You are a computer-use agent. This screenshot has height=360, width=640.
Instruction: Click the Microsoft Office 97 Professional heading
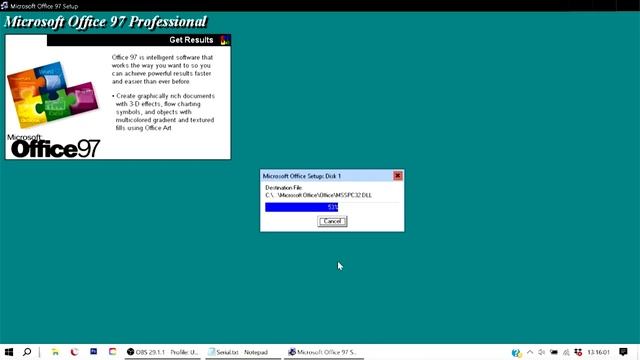(105, 22)
